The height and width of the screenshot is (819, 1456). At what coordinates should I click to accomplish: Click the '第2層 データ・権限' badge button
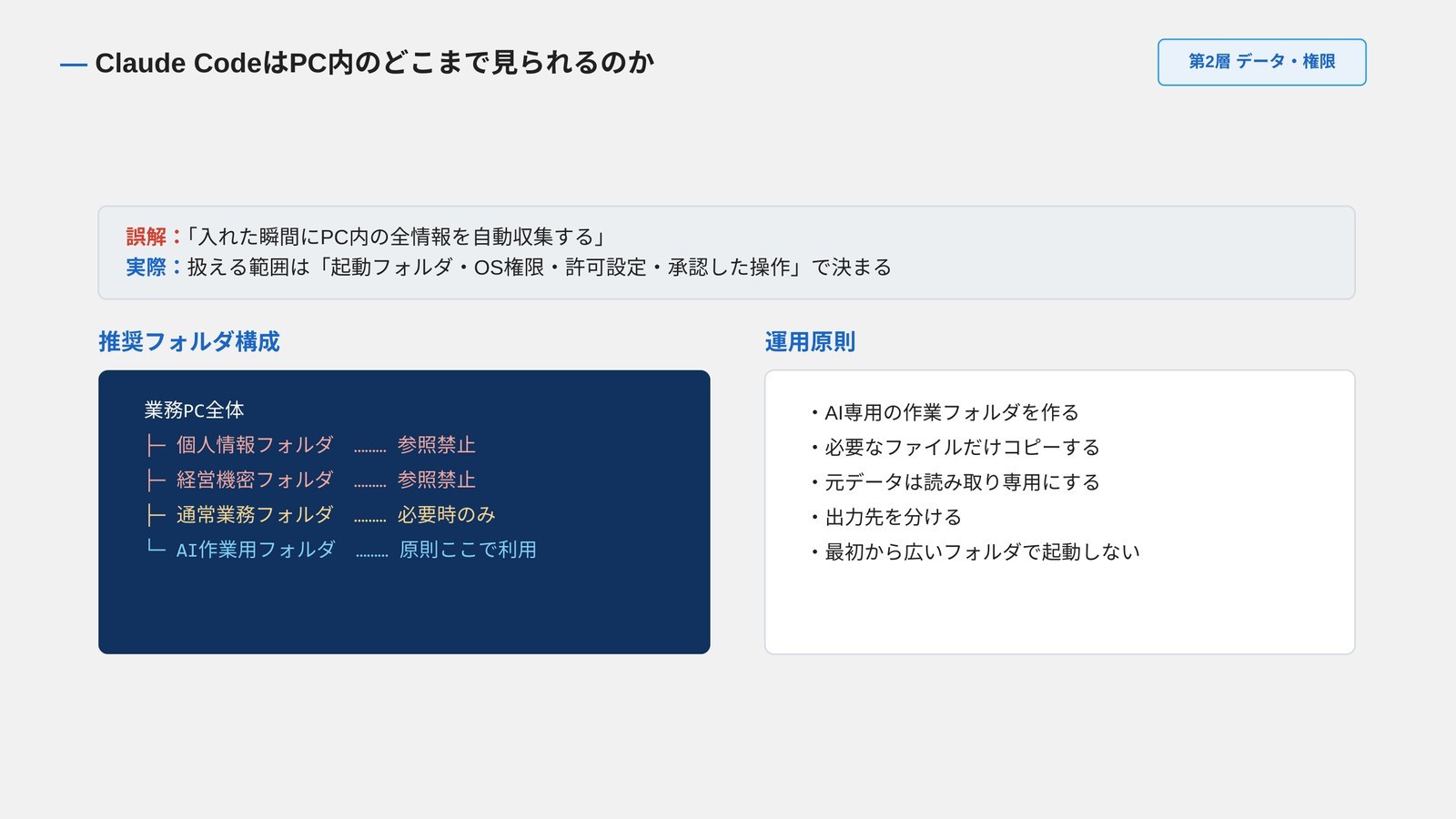click(x=1261, y=62)
